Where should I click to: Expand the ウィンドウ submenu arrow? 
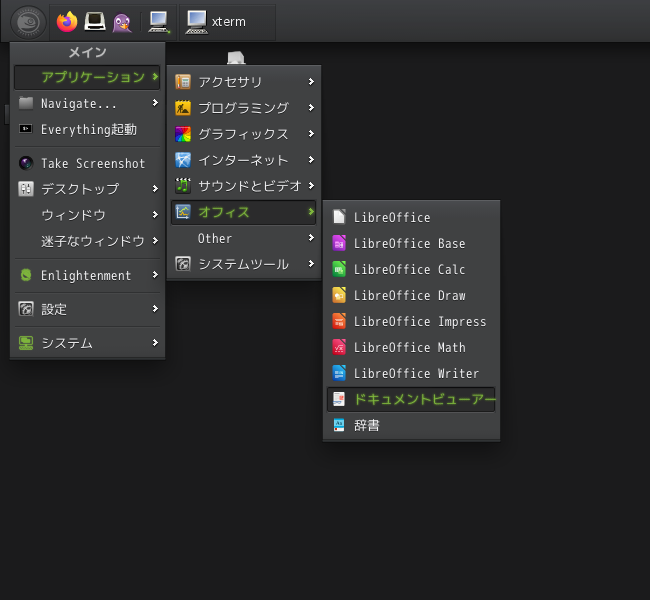point(155,214)
